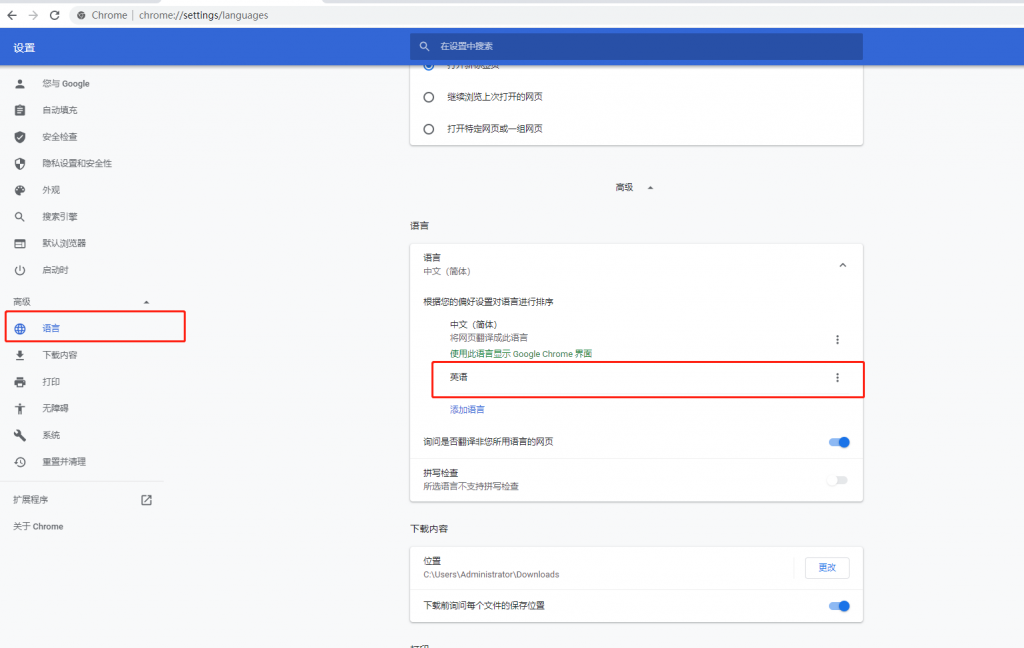Image resolution: width=1024 pixels, height=648 pixels.
Task: Open 打印 printer icon
Action: tap(20, 382)
